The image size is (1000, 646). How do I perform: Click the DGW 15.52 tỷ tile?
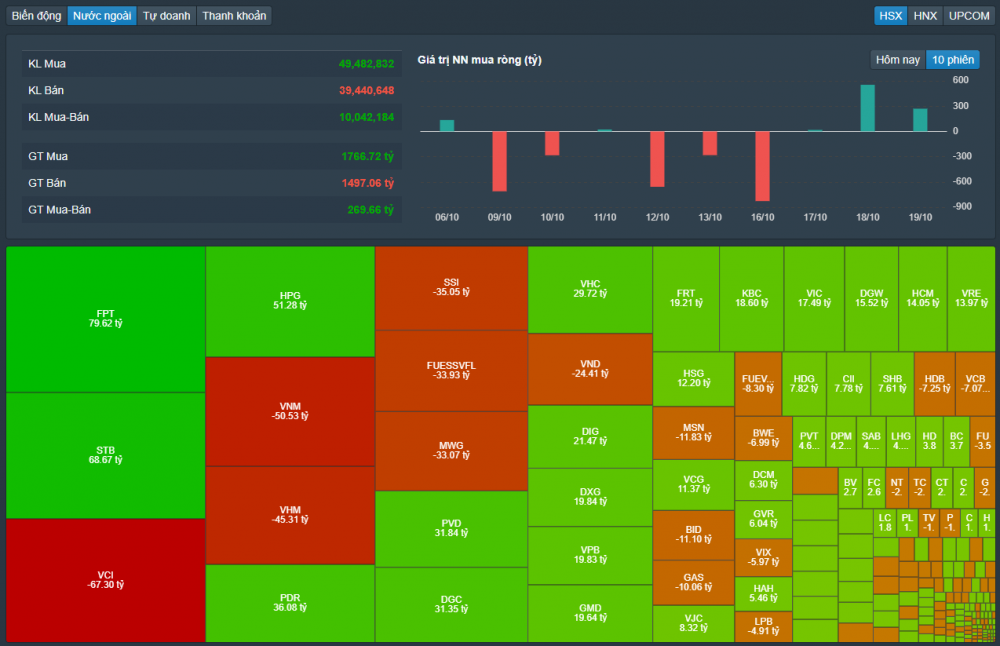tap(872, 298)
